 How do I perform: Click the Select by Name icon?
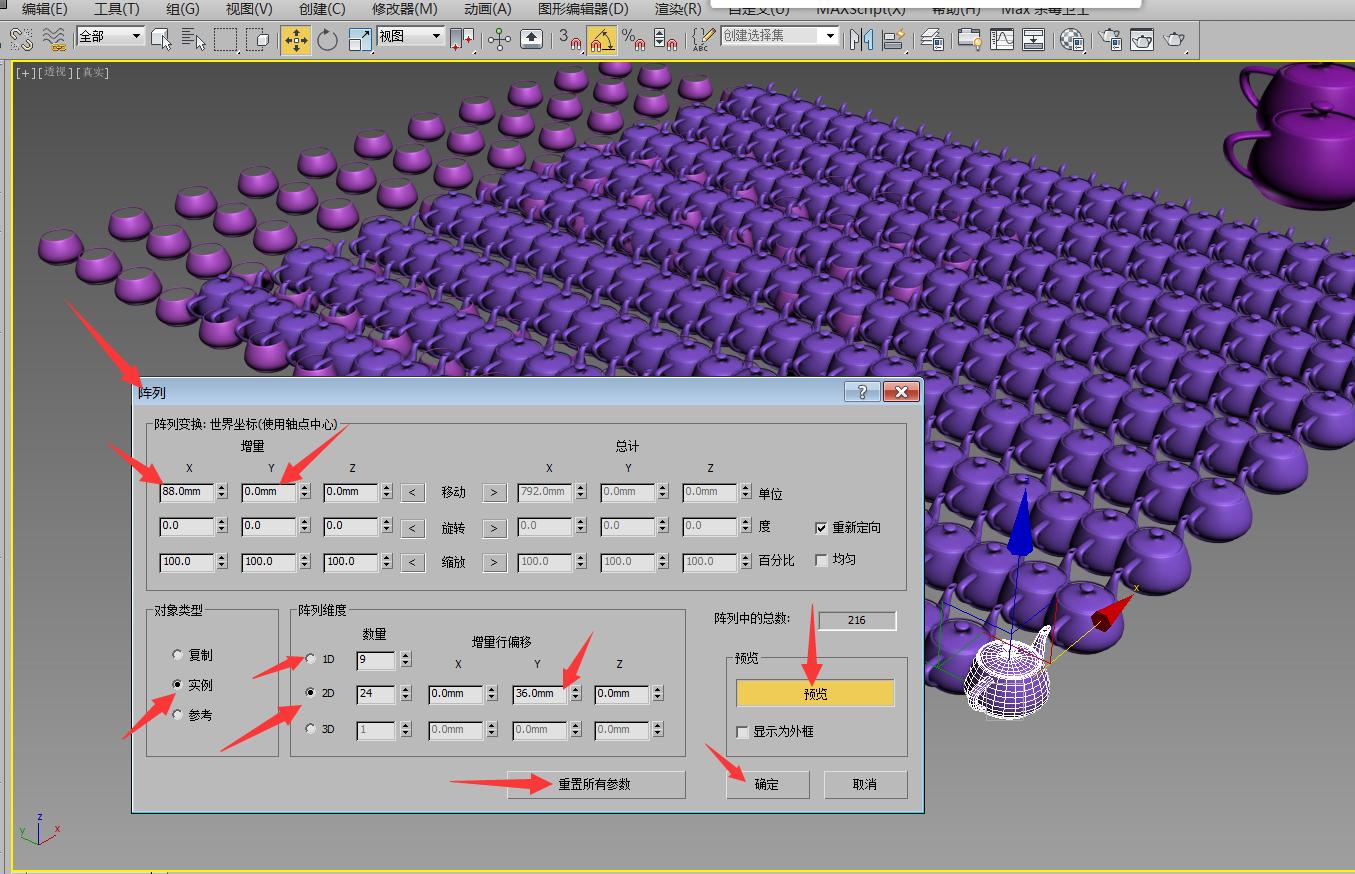coord(194,40)
